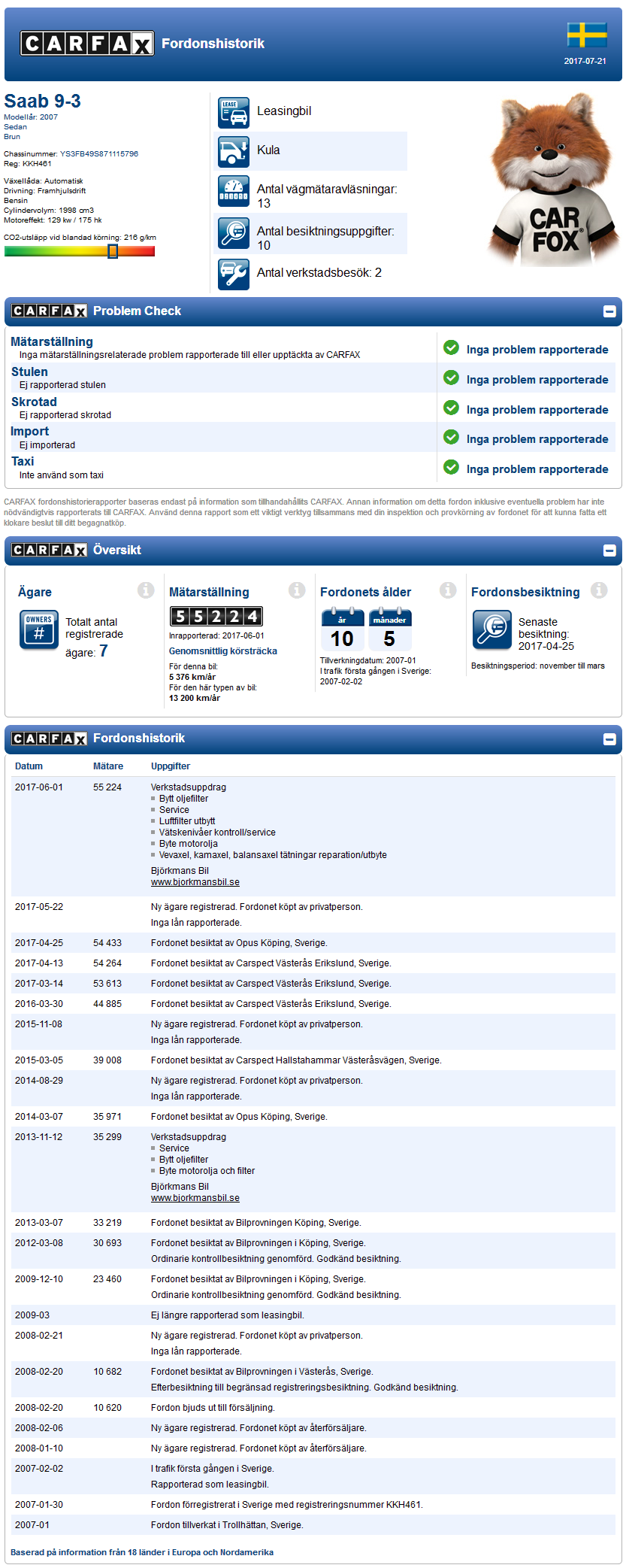626x1568 pixels.
Task: Click the 35 971 odometer reading
Action: click(107, 1117)
